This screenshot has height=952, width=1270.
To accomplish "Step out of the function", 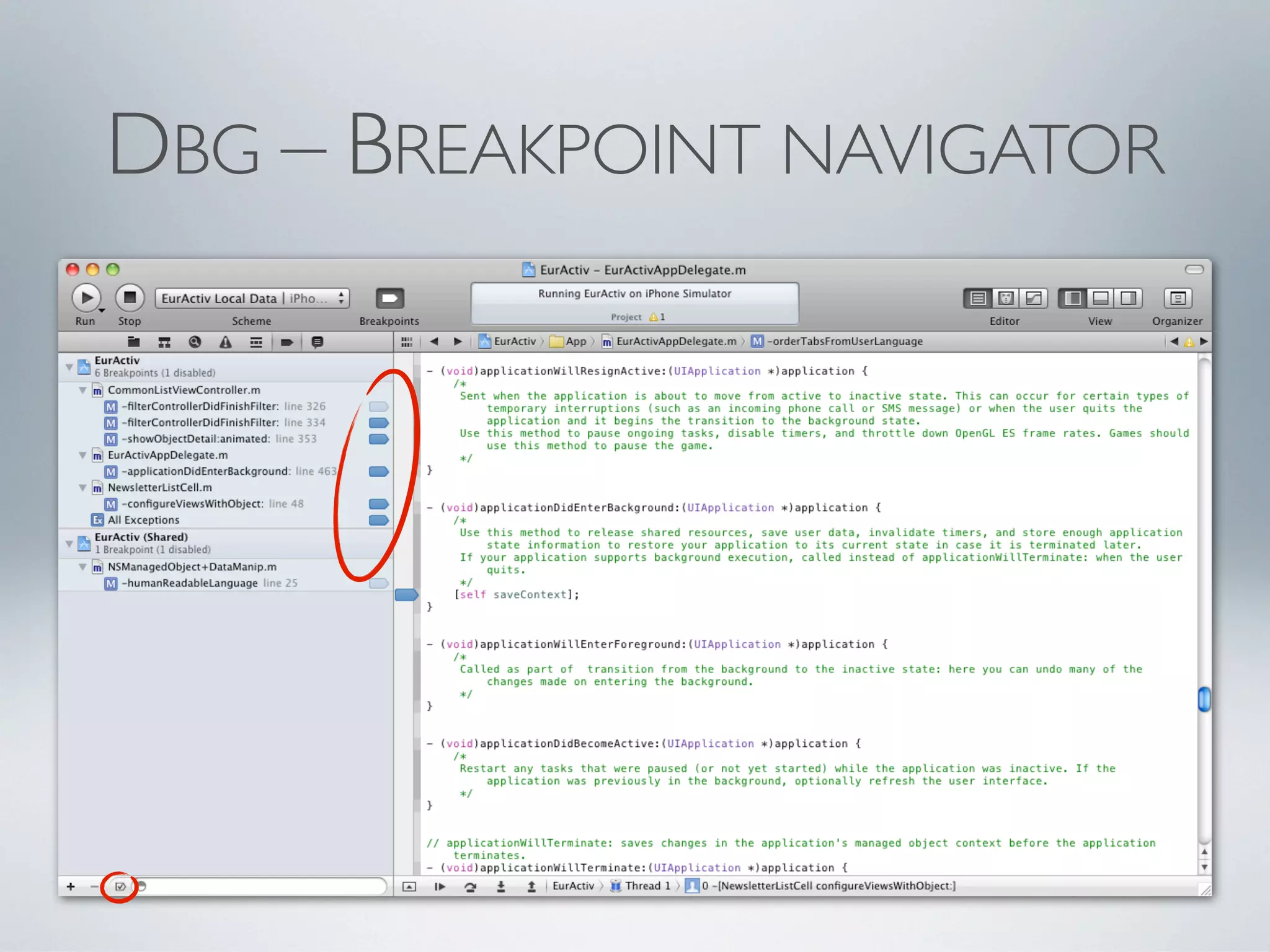I will click(531, 887).
